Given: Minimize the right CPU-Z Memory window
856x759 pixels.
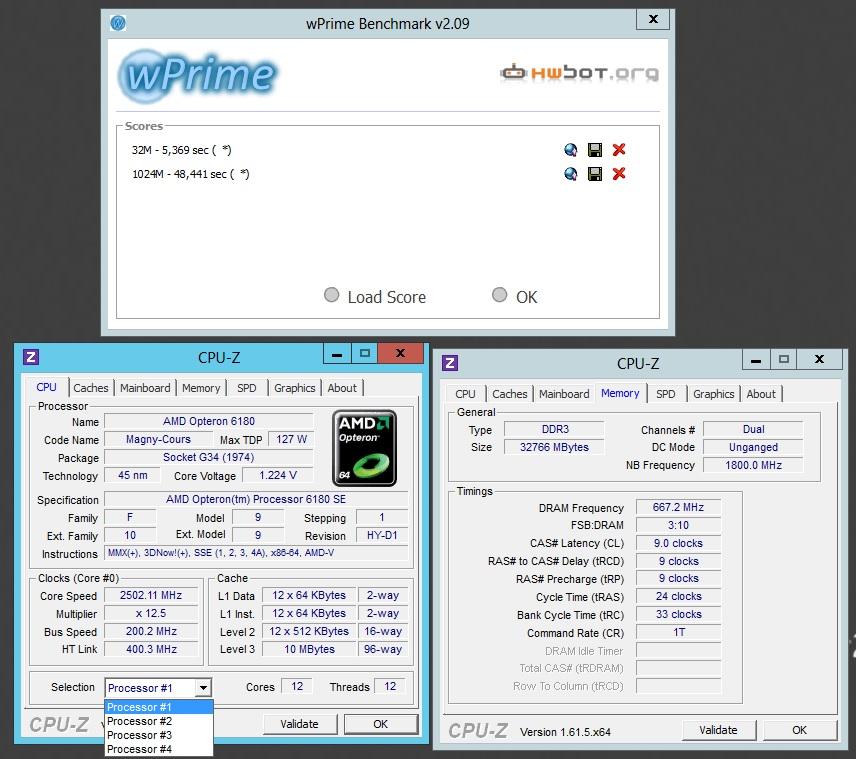Looking at the screenshot, I should (x=756, y=360).
